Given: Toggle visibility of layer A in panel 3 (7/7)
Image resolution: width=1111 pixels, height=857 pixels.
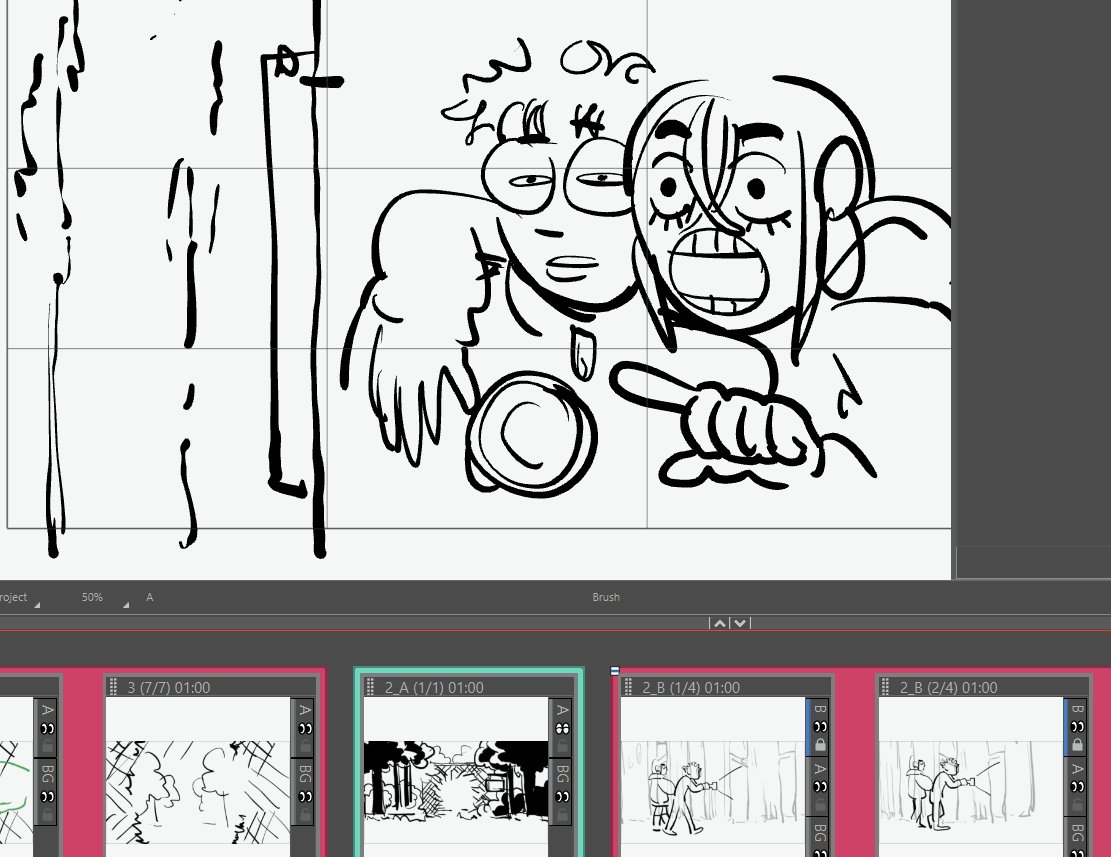Looking at the screenshot, I should [x=305, y=729].
